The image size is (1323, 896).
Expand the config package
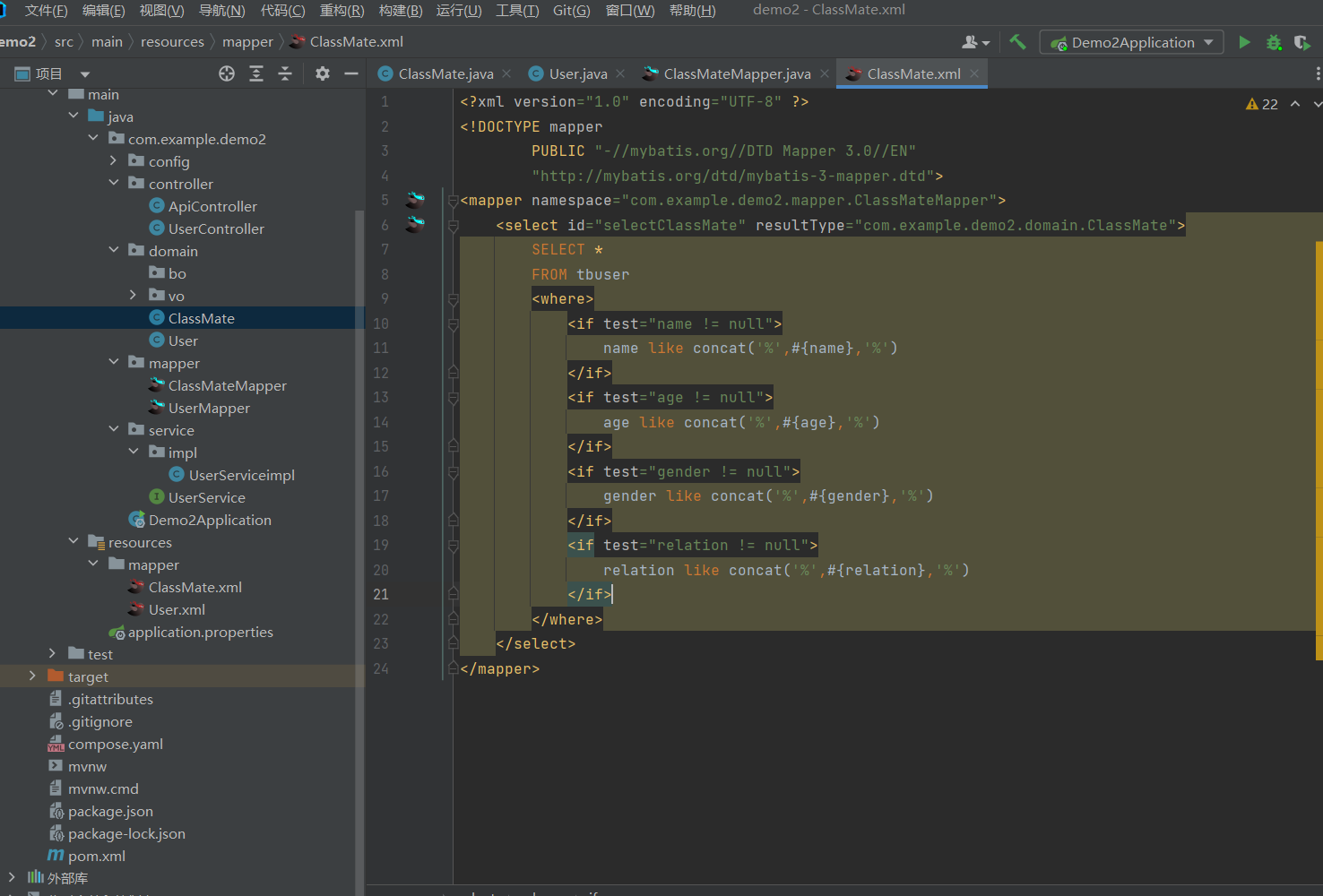coord(113,160)
